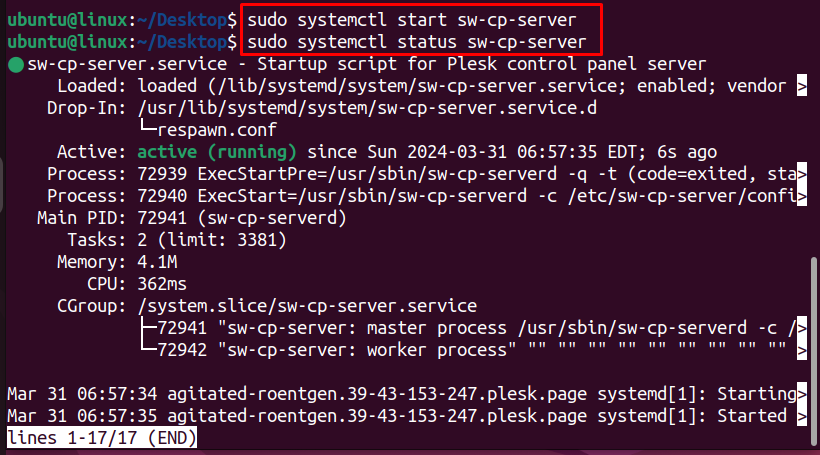Image resolution: width=820 pixels, height=455 pixels.
Task: Click the 'sudo systemctl start sw-cp-server' command
Action: [x=412, y=20]
